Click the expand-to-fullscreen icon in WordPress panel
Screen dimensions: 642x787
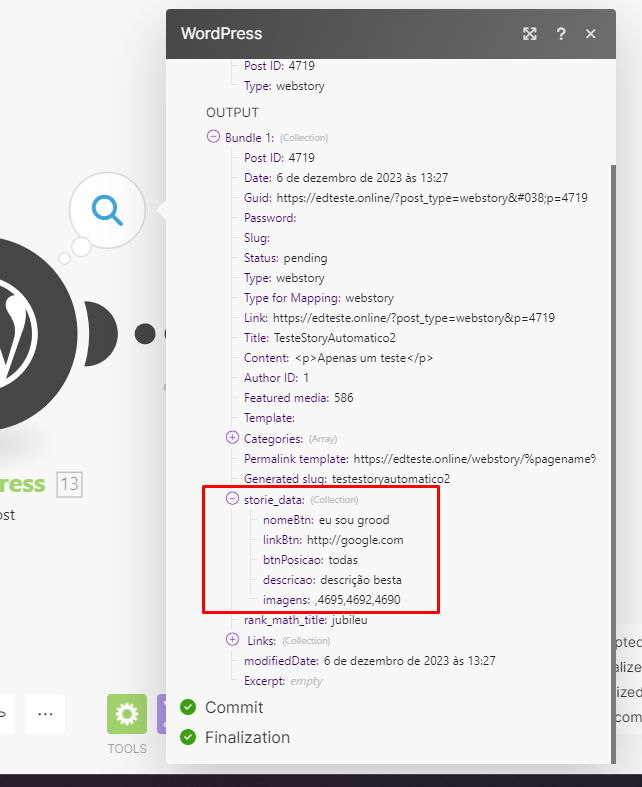tap(530, 34)
